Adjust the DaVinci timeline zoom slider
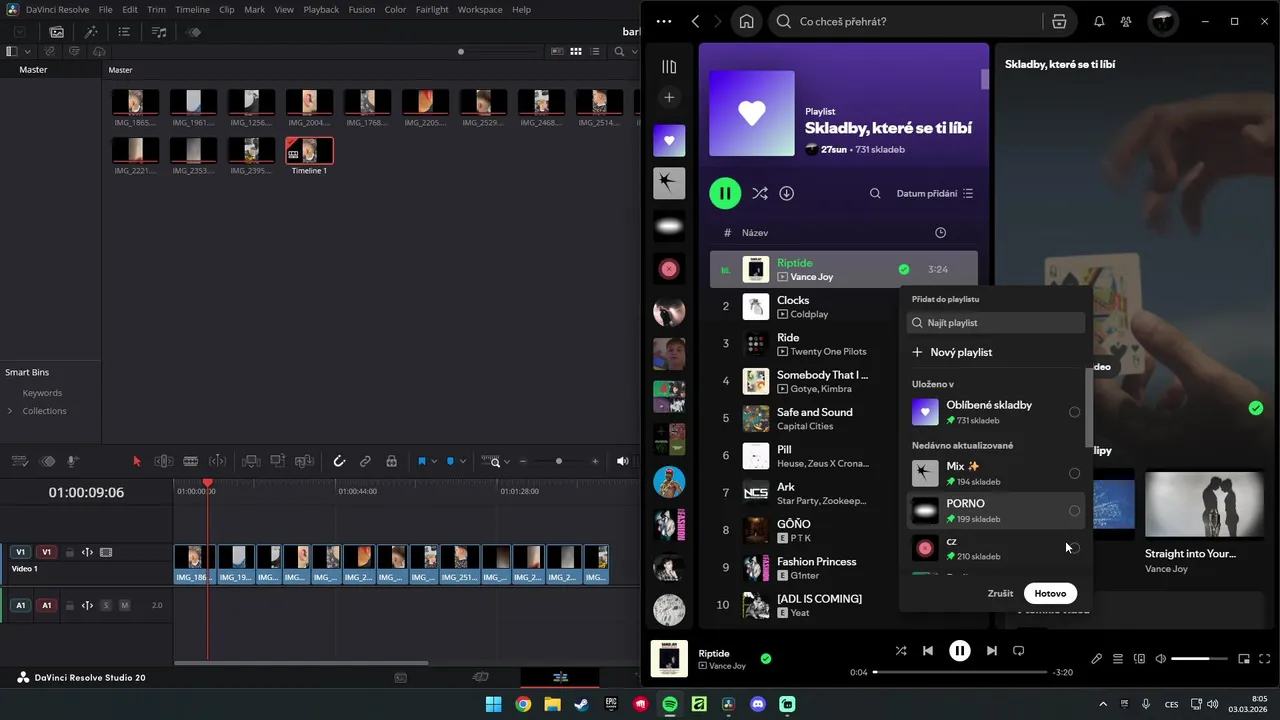 point(558,461)
